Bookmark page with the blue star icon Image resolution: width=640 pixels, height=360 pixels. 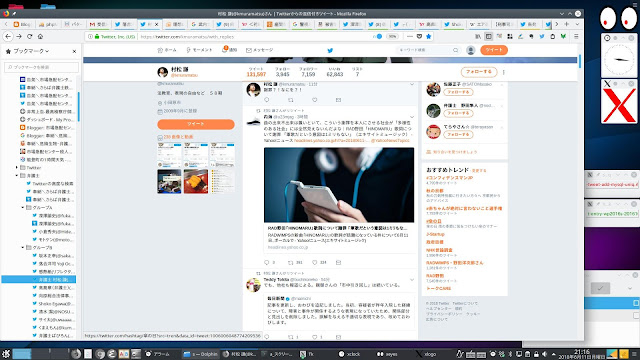(429, 36)
